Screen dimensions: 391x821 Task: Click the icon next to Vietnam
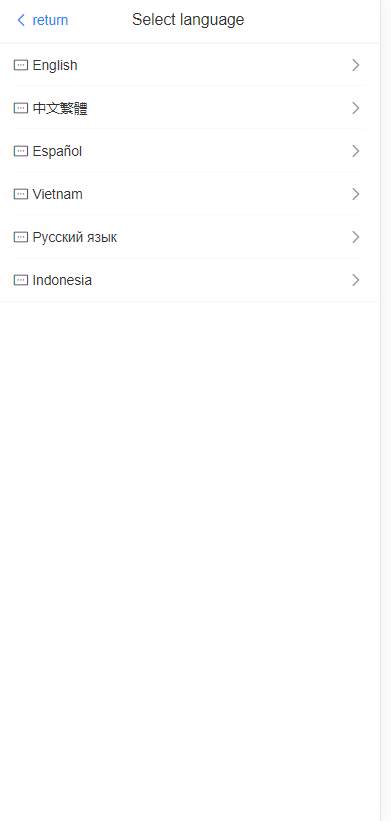(20, 194)
